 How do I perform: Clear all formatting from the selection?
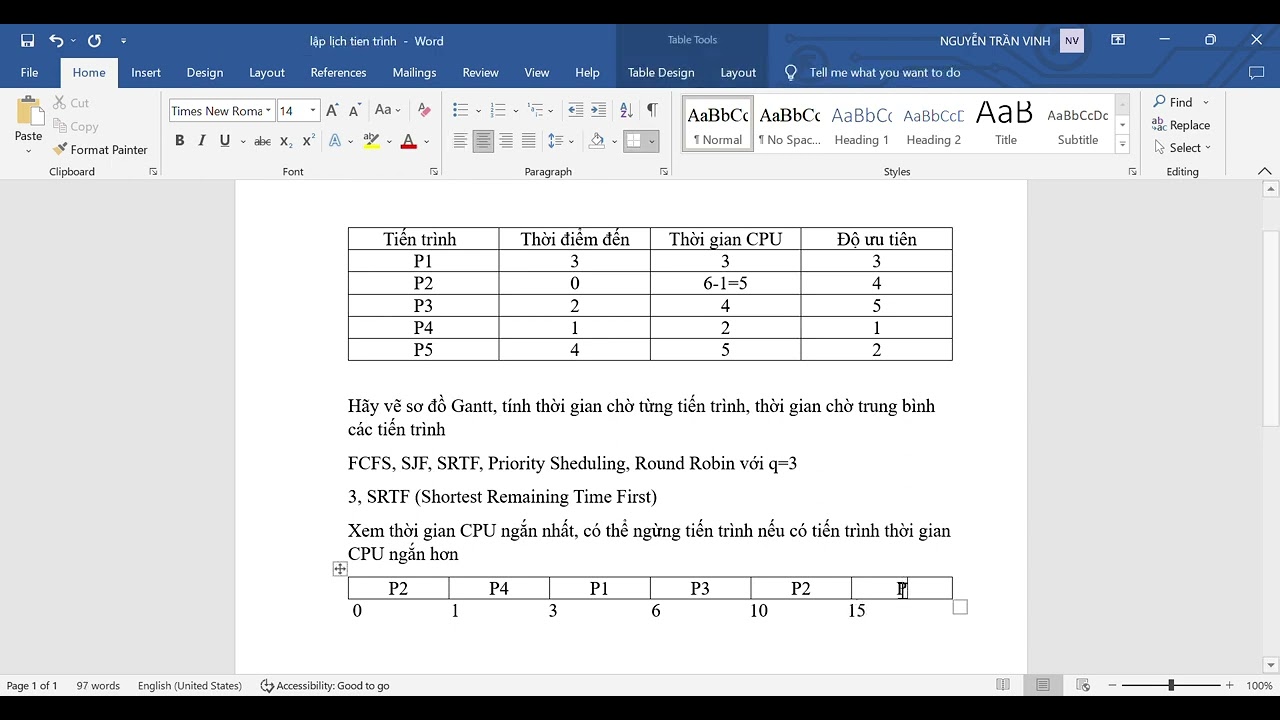424,111
